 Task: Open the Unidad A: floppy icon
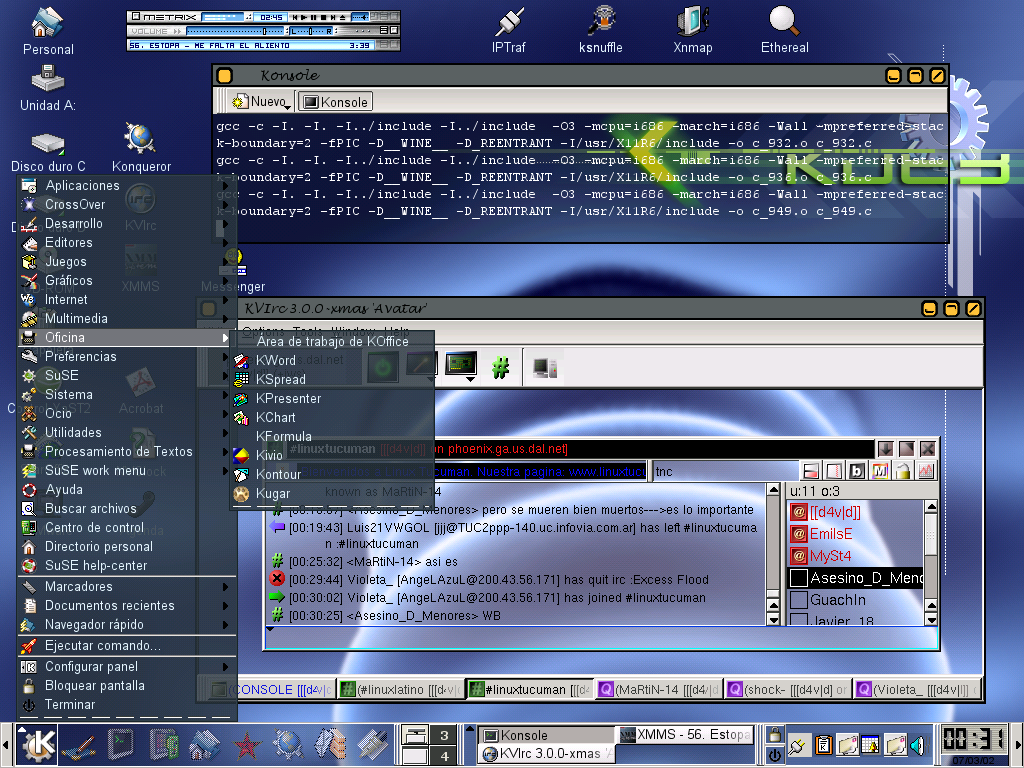pyautogui.click(x=48, y=89)
